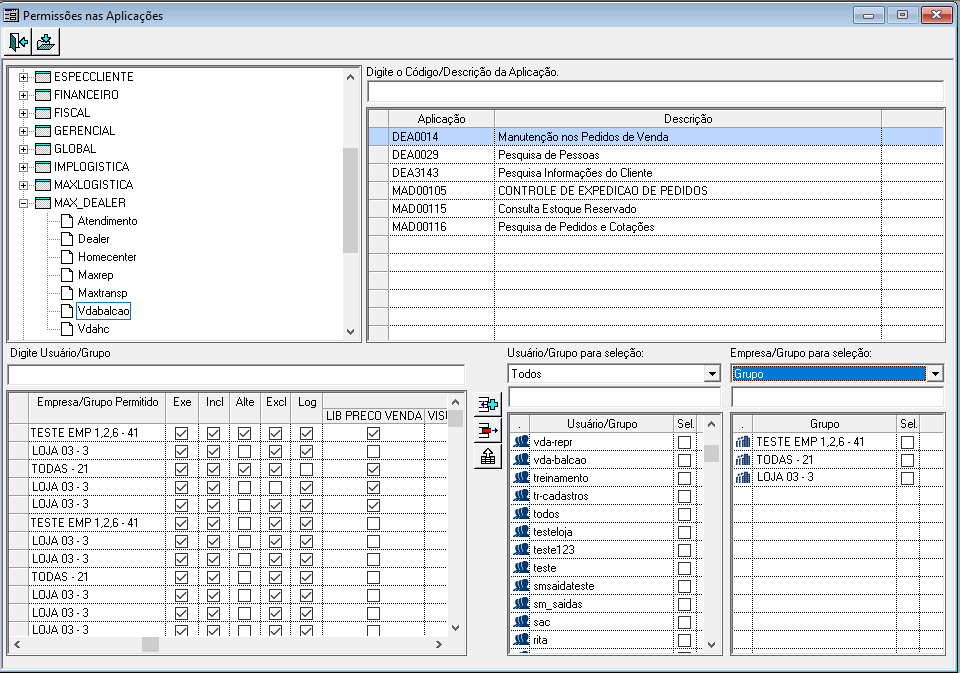This screenshot has height=673, width=960.
Task: Toggle LIB PRECO VENDA in first TESTE EMP row
Action: (x=373, y=433)
